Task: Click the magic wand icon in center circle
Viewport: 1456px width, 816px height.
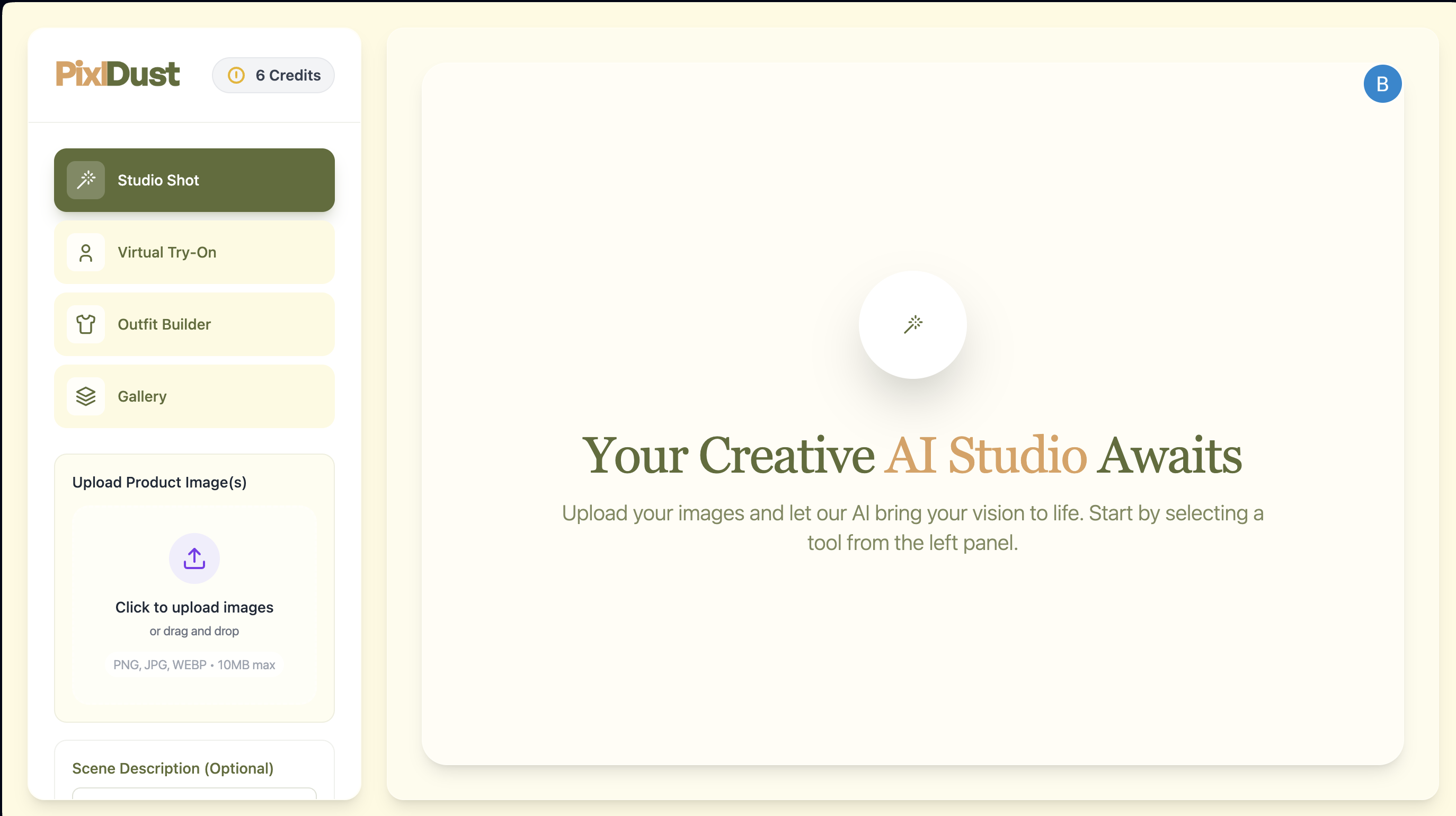Action: pyautogui.click(x=913, y=324)
